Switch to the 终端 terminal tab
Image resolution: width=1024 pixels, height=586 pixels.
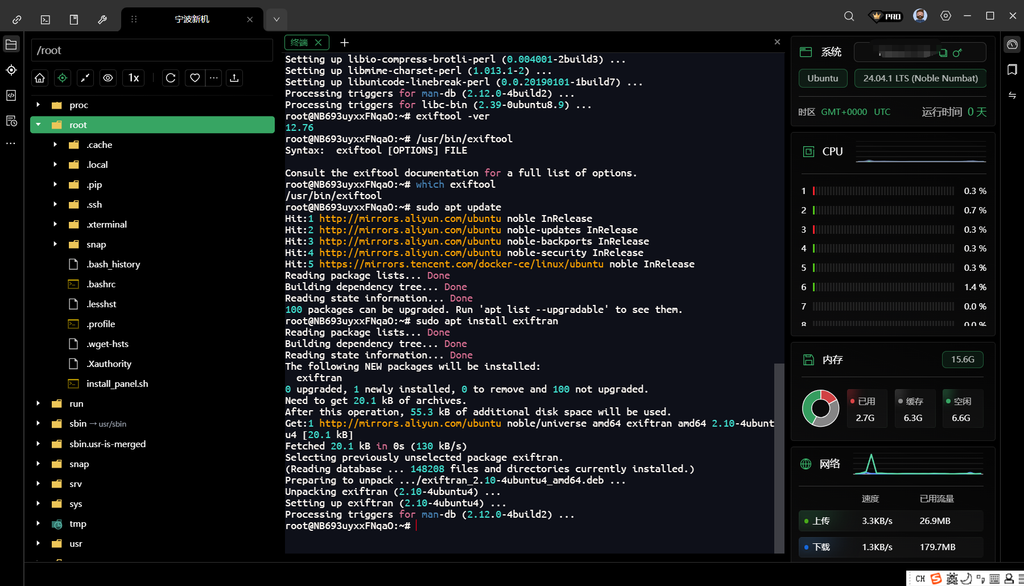(x=299, y=42)
